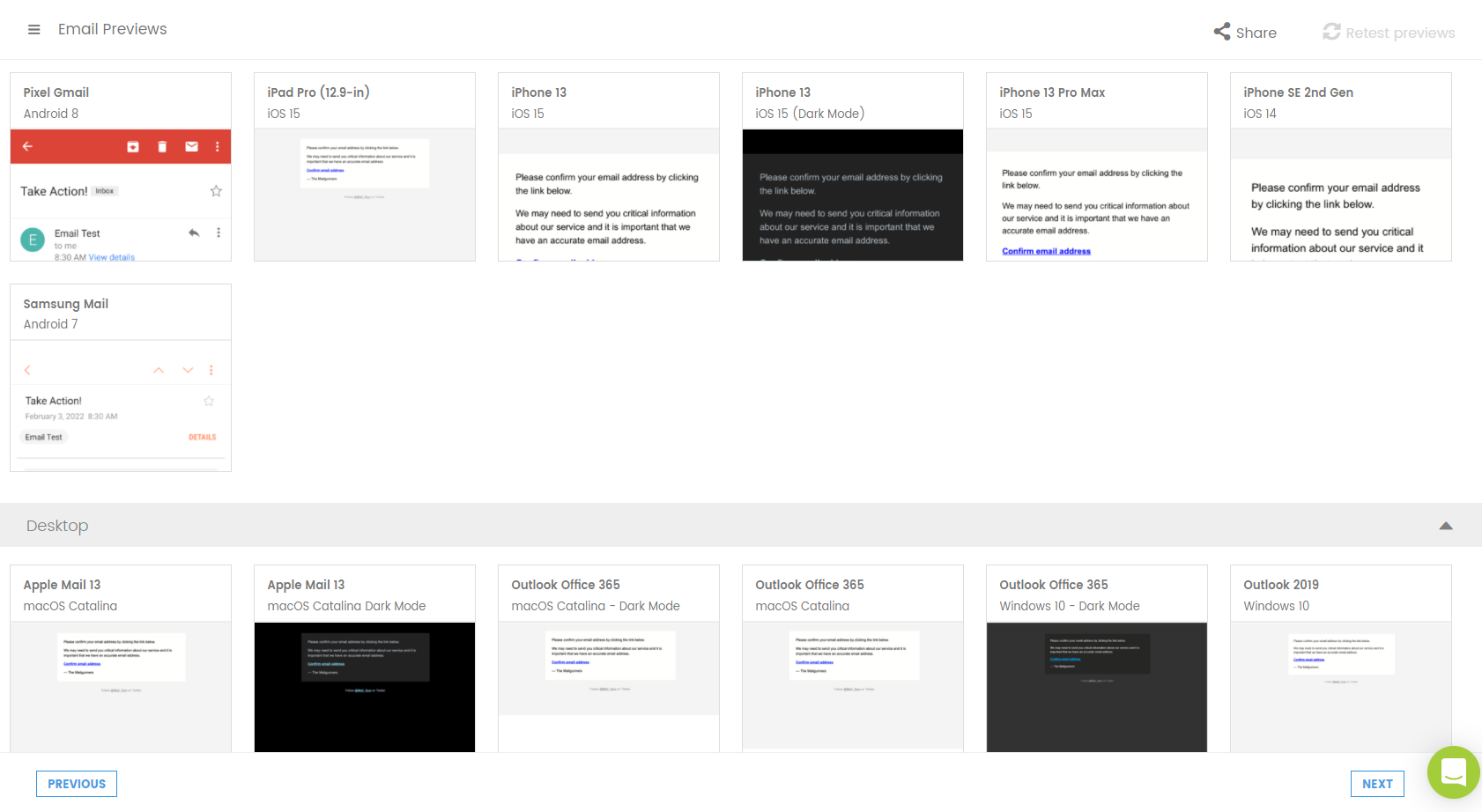Click the iPhone SE 2nd Gen title
Viewport: 1482px width, 812px height.
(x=1298, y=92)
